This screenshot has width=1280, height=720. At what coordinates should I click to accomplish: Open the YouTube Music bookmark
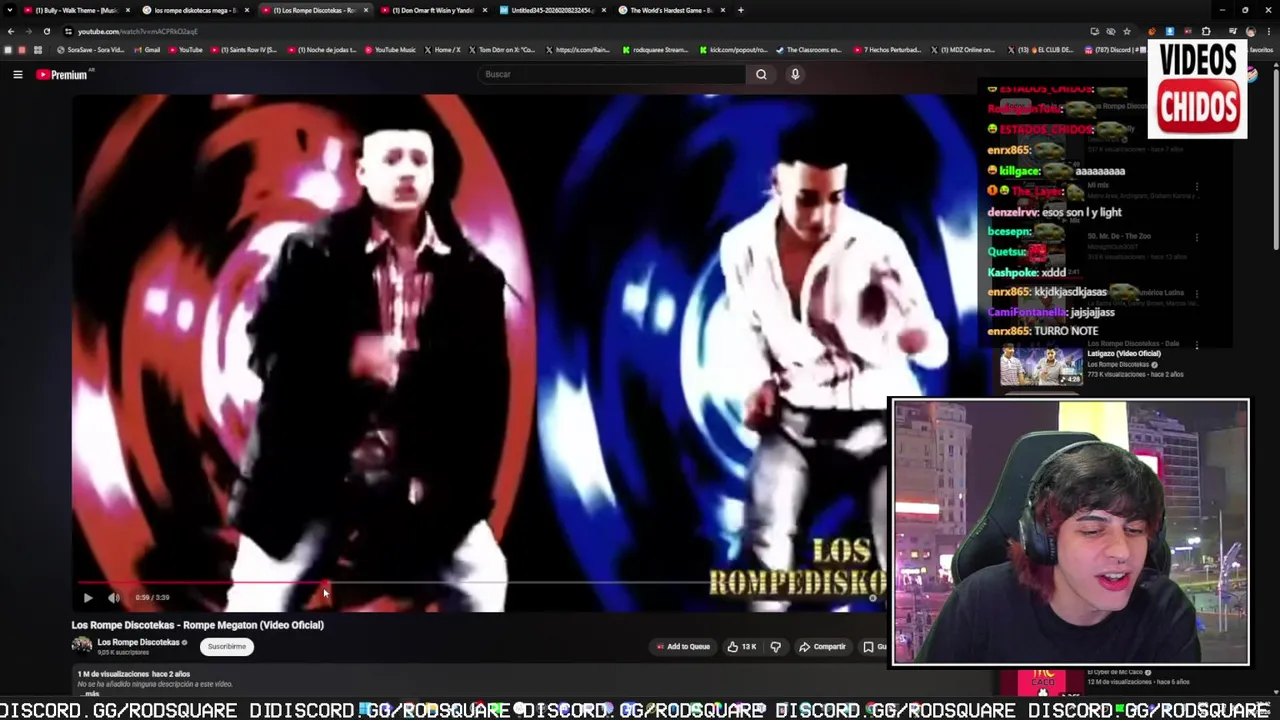click(x=390, y=50)
